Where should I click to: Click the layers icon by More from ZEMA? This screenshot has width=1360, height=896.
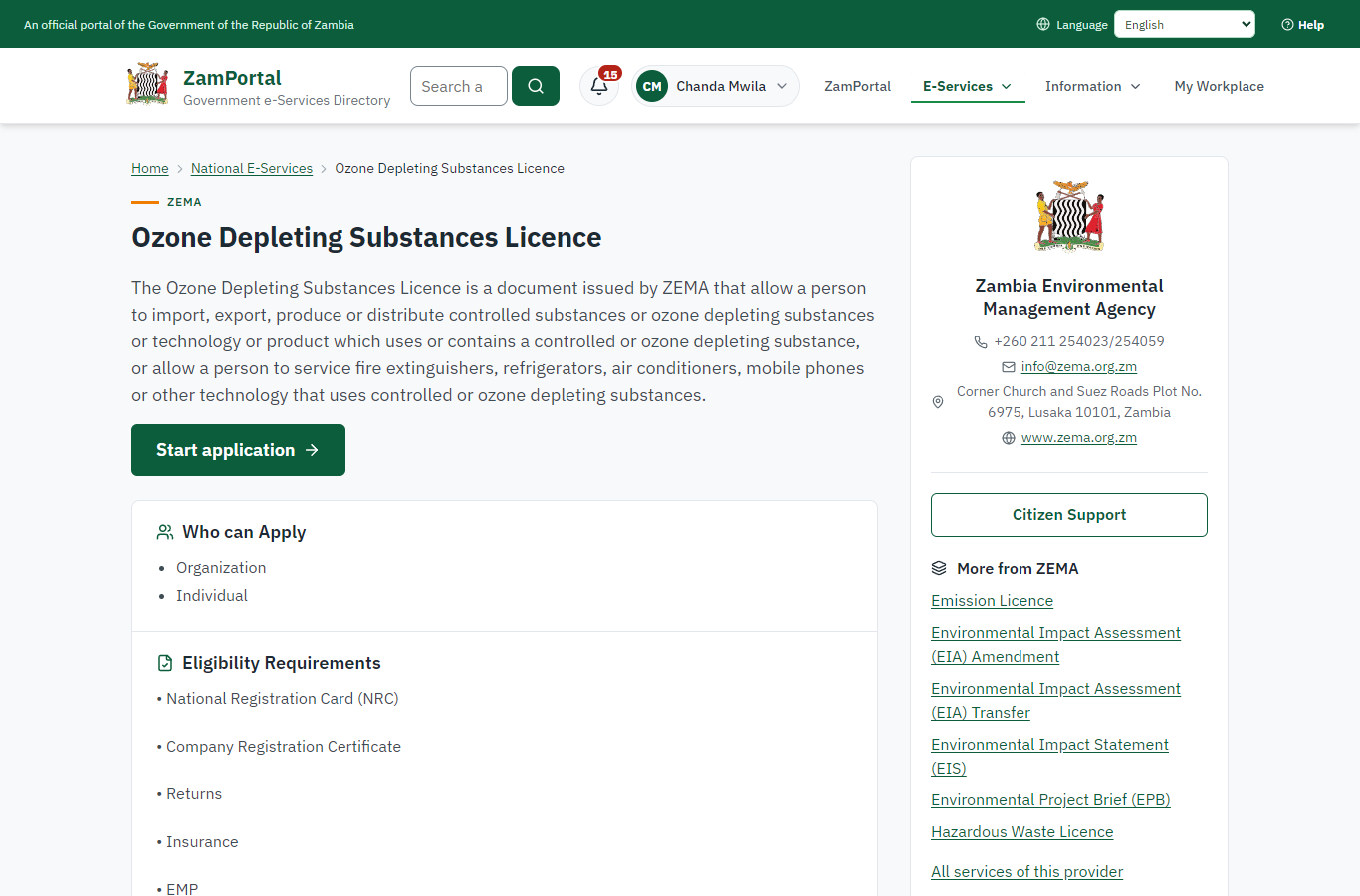tap(939, 568)
